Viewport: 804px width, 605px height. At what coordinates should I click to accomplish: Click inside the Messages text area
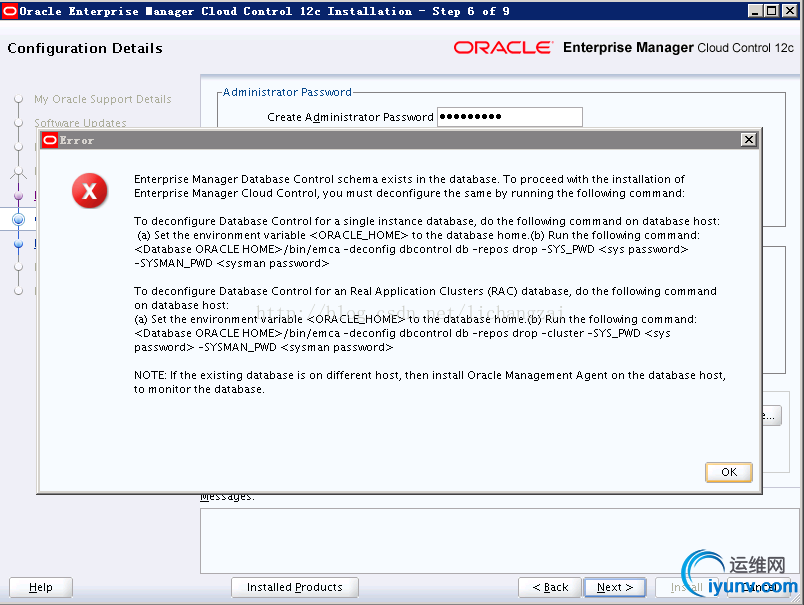tap(500, 541)
